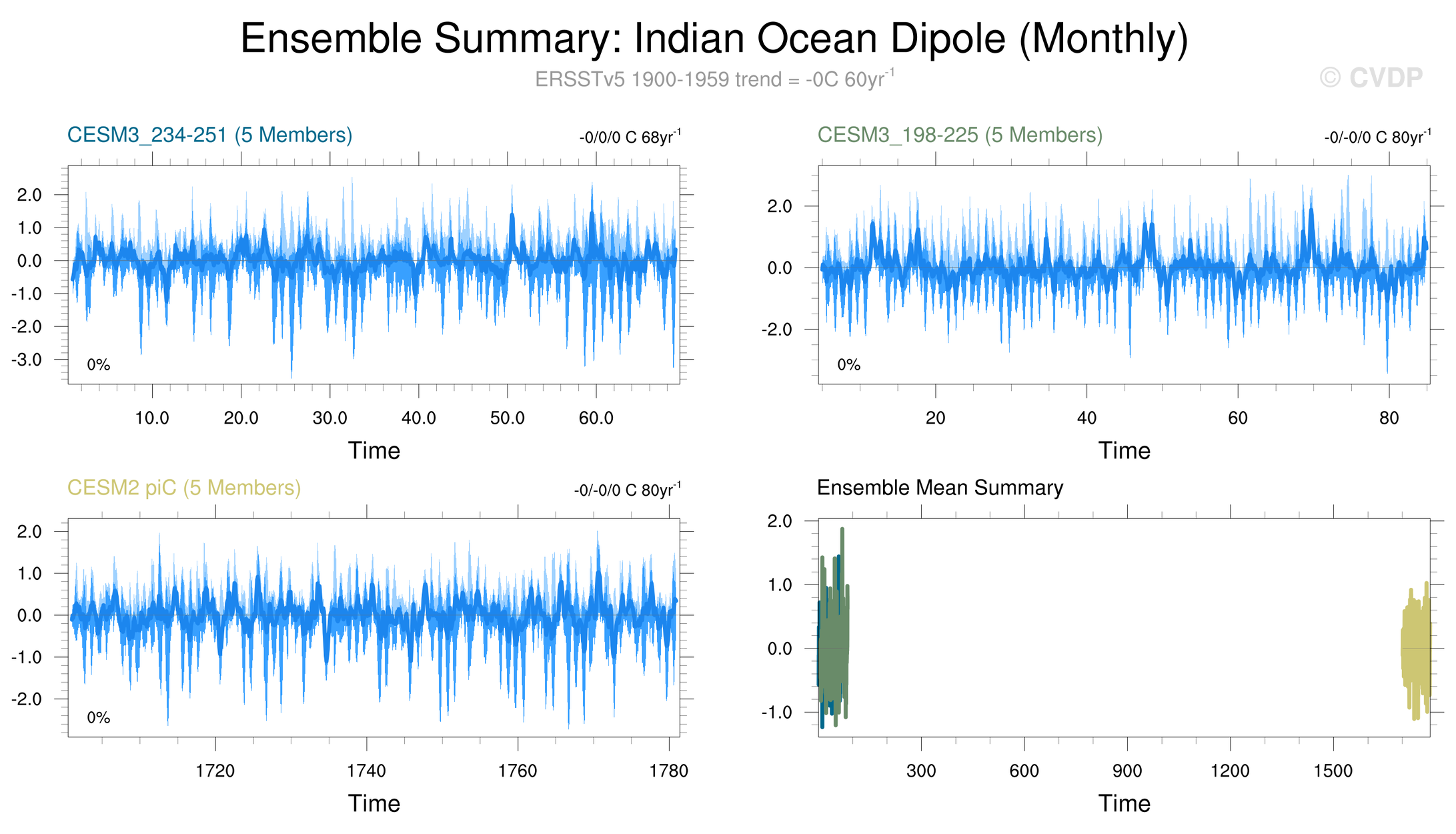The width and height of the screenshot is (1456, 834).
Task: Click the Ensemble Mean Summary heading
Action: (939, 488)
